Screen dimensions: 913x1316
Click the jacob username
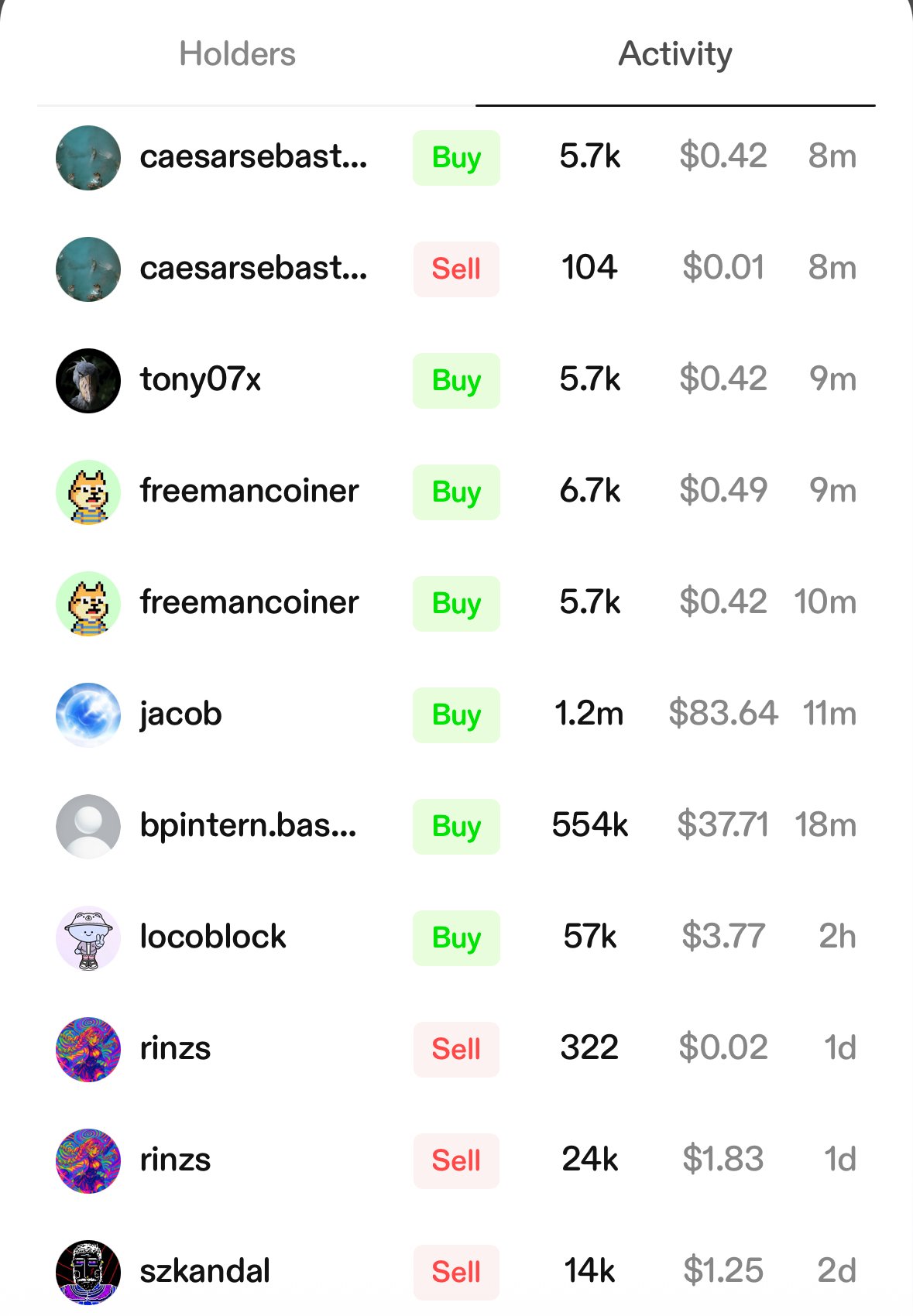[180, 714]
